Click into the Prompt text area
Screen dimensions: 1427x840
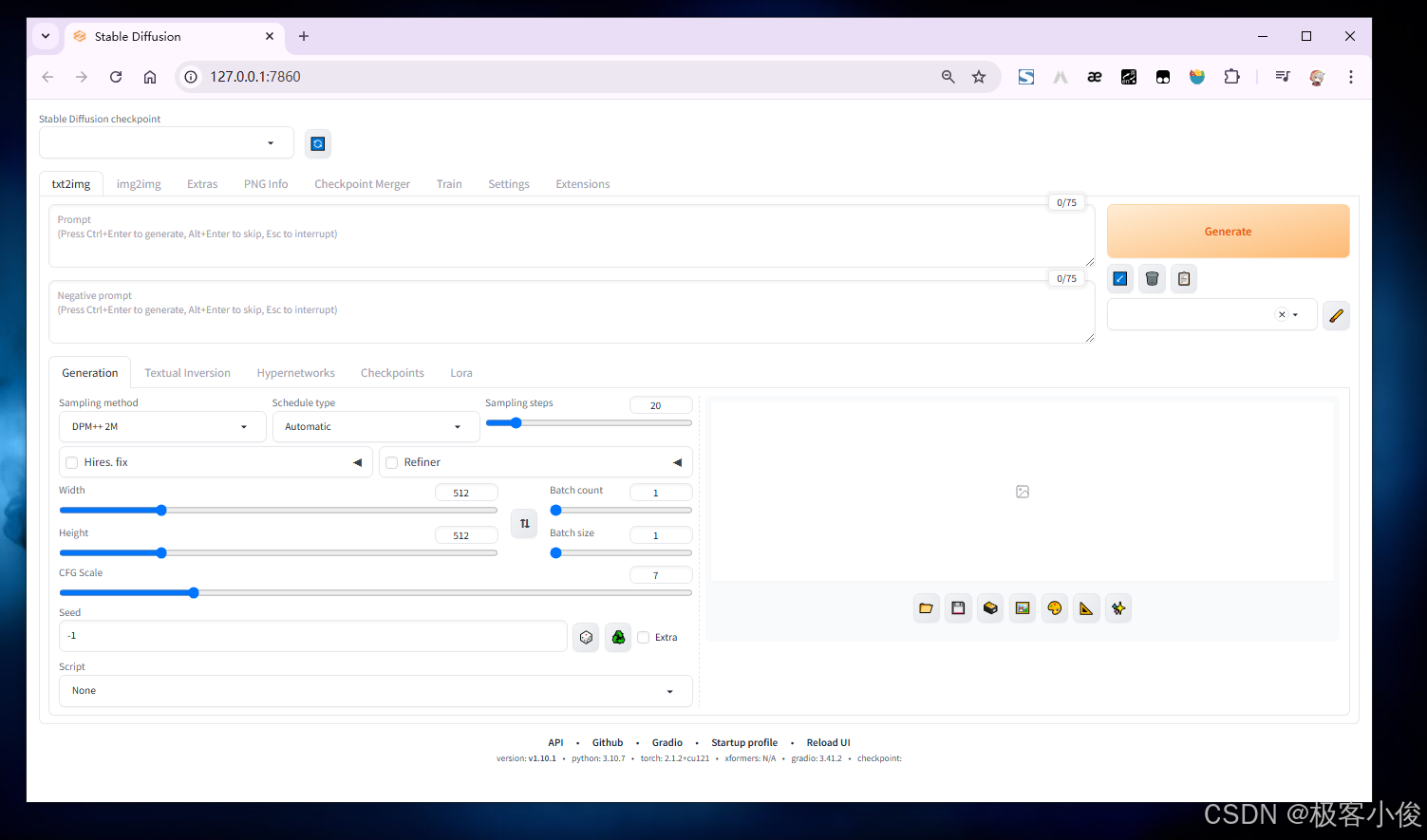tap(572, 235)
